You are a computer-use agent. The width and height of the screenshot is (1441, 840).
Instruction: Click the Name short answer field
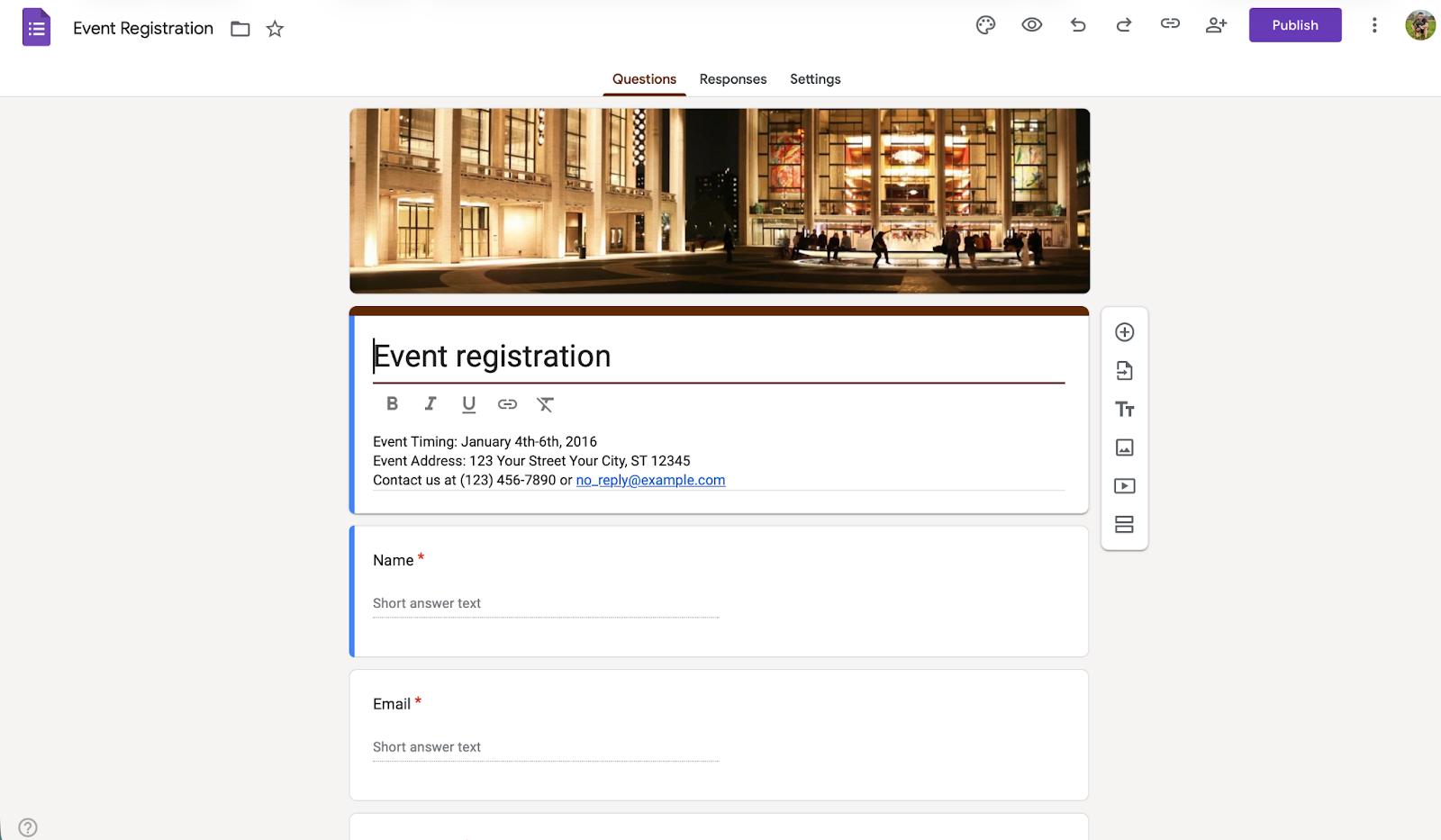(545, 603)
